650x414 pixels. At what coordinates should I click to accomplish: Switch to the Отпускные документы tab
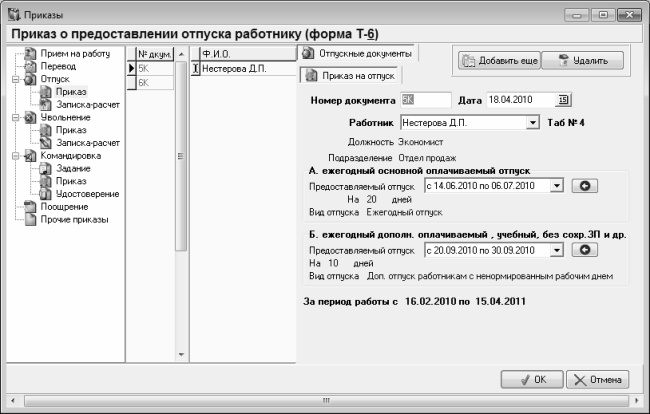(357, 52)
